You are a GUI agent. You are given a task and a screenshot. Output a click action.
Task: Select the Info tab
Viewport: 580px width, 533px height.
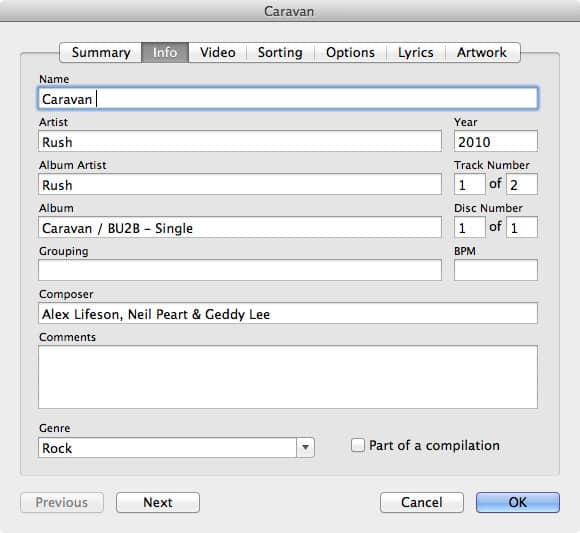click(x=165, y=53)
